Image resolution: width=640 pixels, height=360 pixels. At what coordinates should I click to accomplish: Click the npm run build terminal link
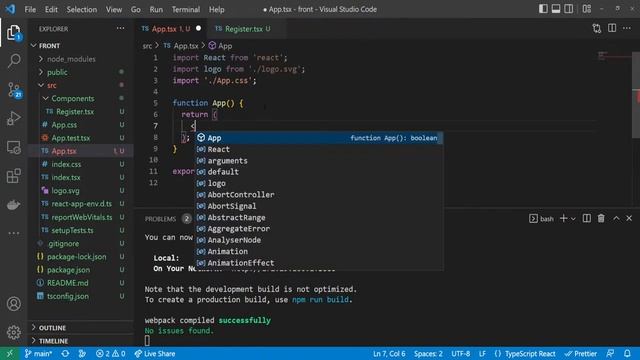(320, 300)
